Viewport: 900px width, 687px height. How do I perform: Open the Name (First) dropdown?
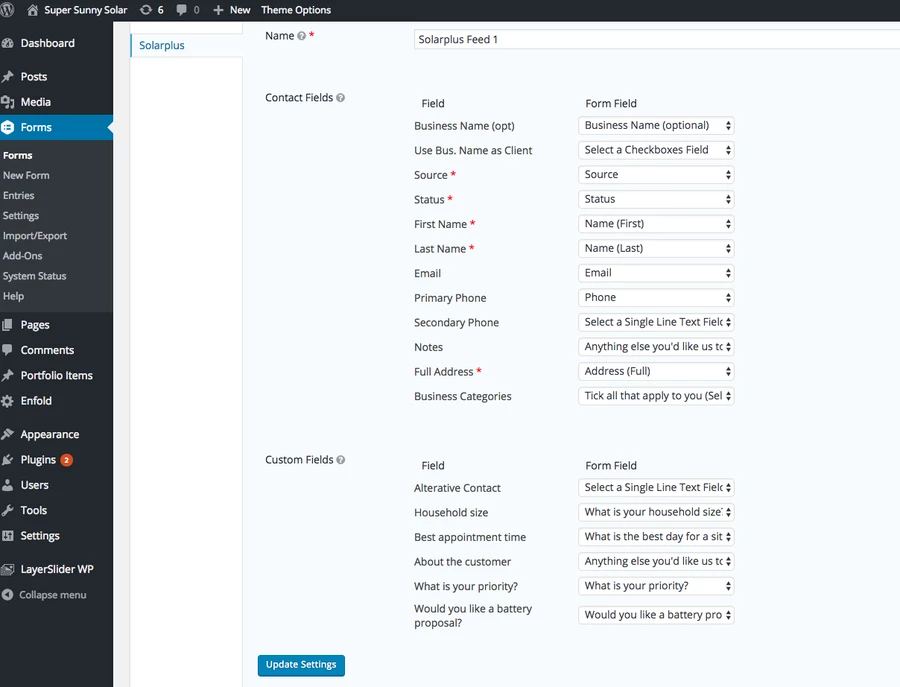click(656, 224)
